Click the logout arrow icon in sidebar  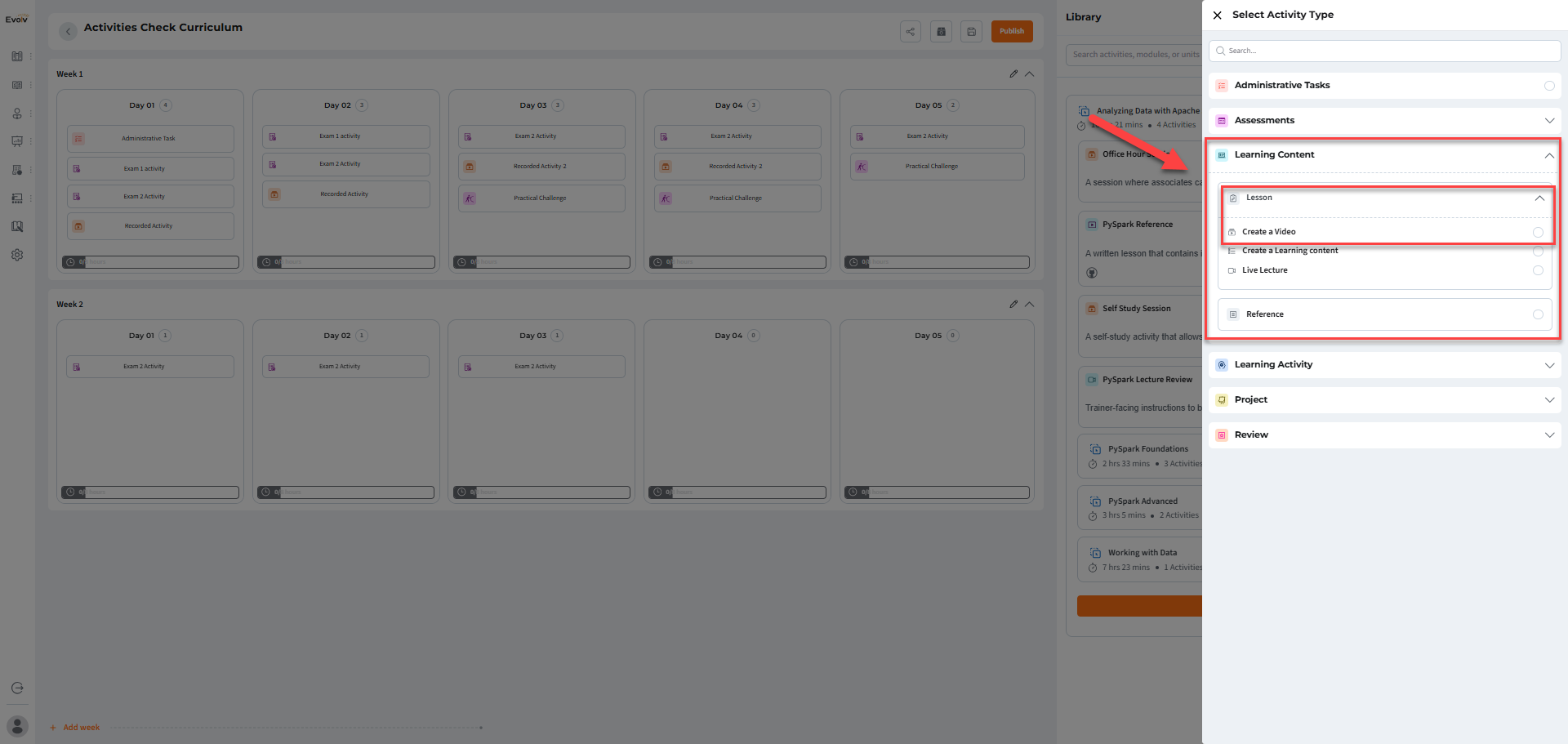tap(17, 688)
